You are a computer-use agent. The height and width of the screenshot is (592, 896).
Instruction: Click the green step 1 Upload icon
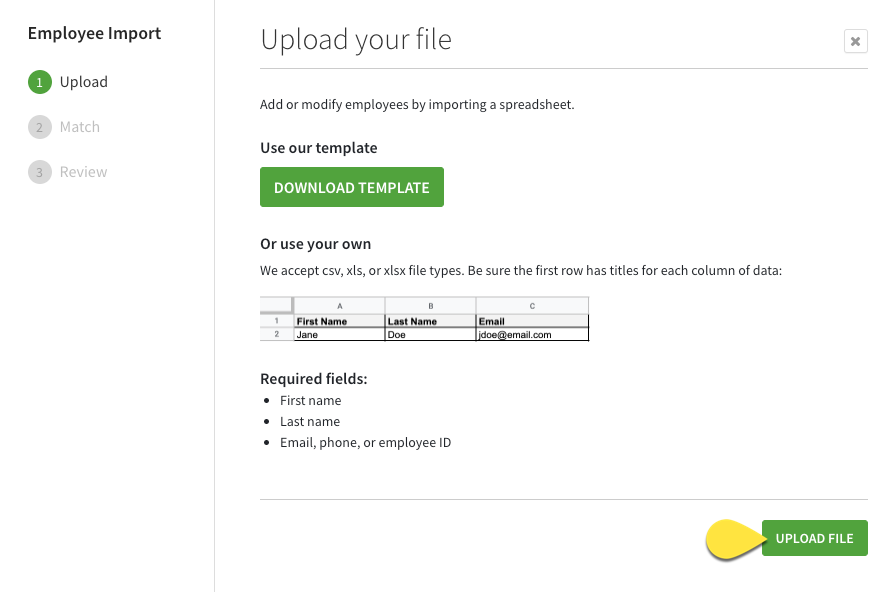click(40, 82)
